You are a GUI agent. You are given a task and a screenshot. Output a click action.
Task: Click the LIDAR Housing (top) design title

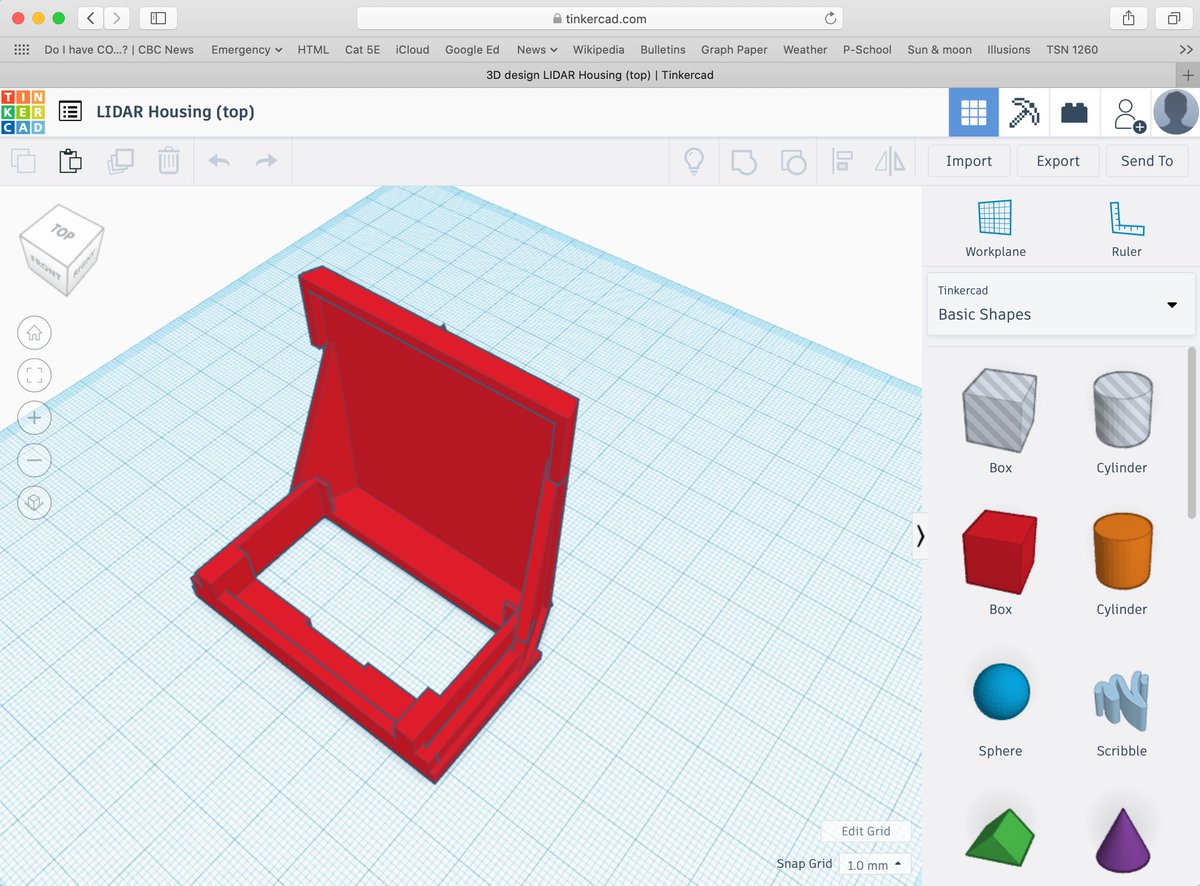coord(176,112)
